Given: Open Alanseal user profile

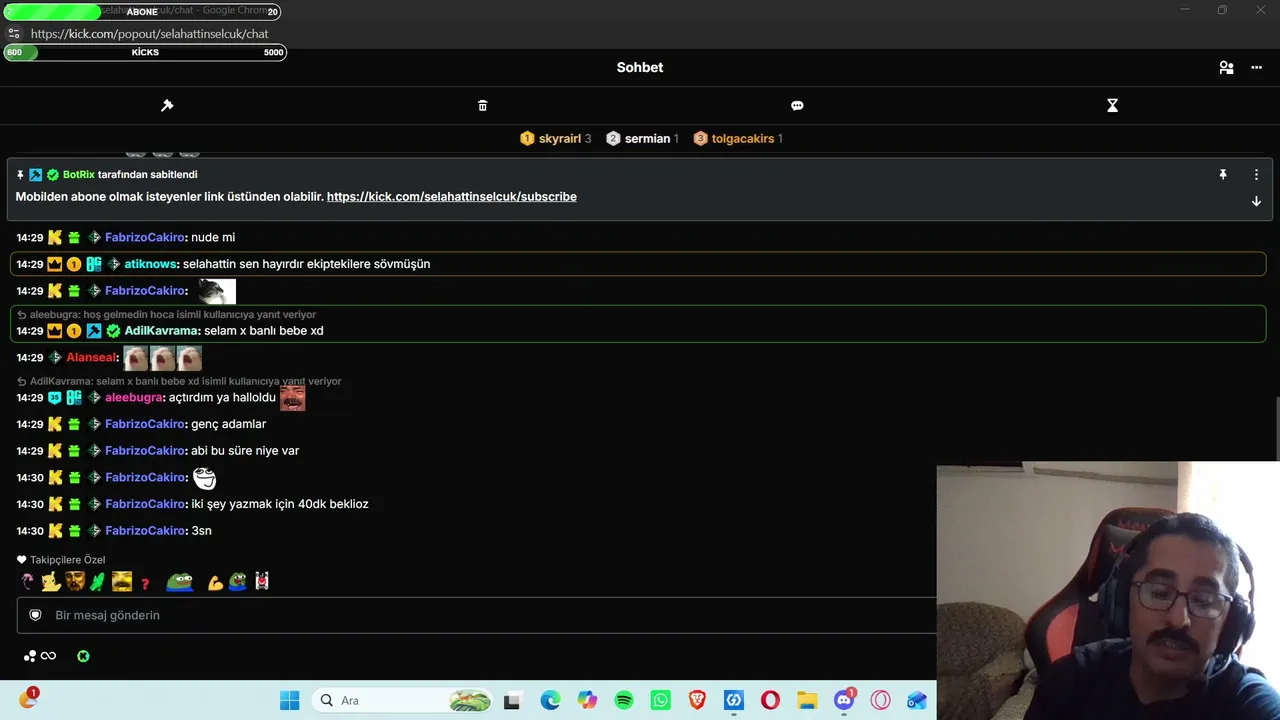Looking at the screenshot, I should [91, 358].
